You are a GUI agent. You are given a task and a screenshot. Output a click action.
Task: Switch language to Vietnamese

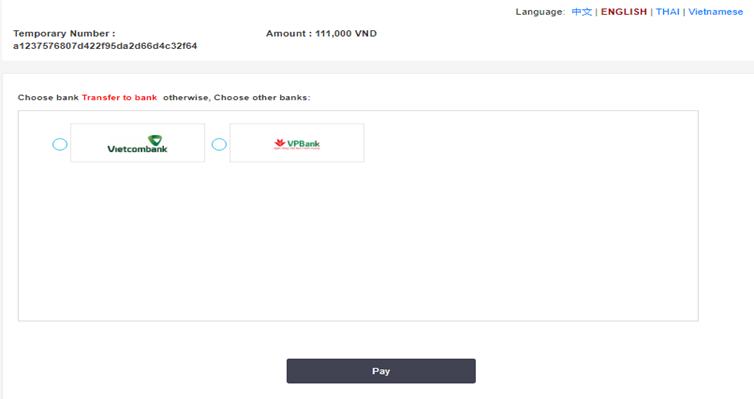[x=716, y=12]
